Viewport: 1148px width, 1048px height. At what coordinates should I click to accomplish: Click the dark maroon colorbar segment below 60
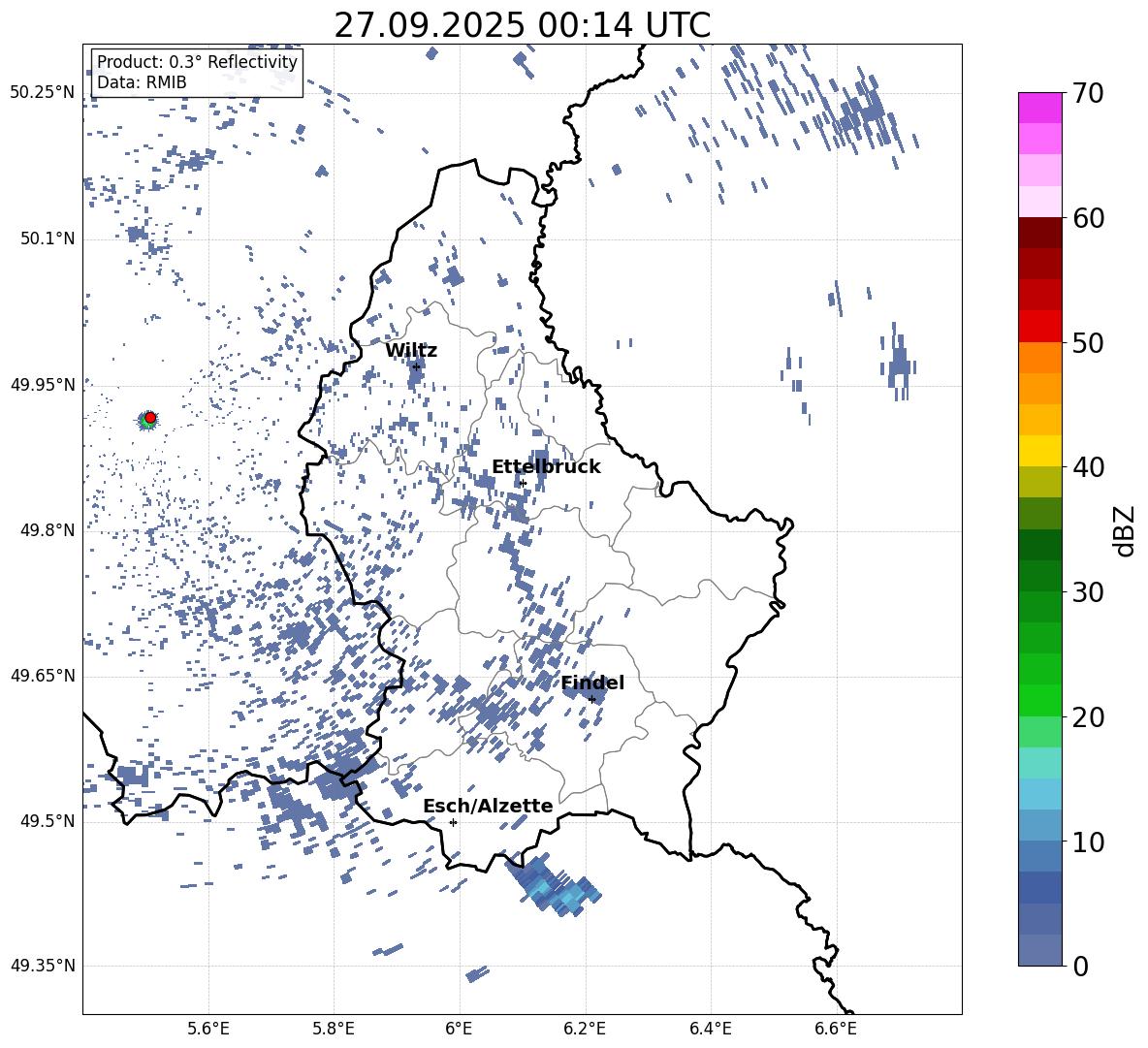click(x=1039, y=233)
